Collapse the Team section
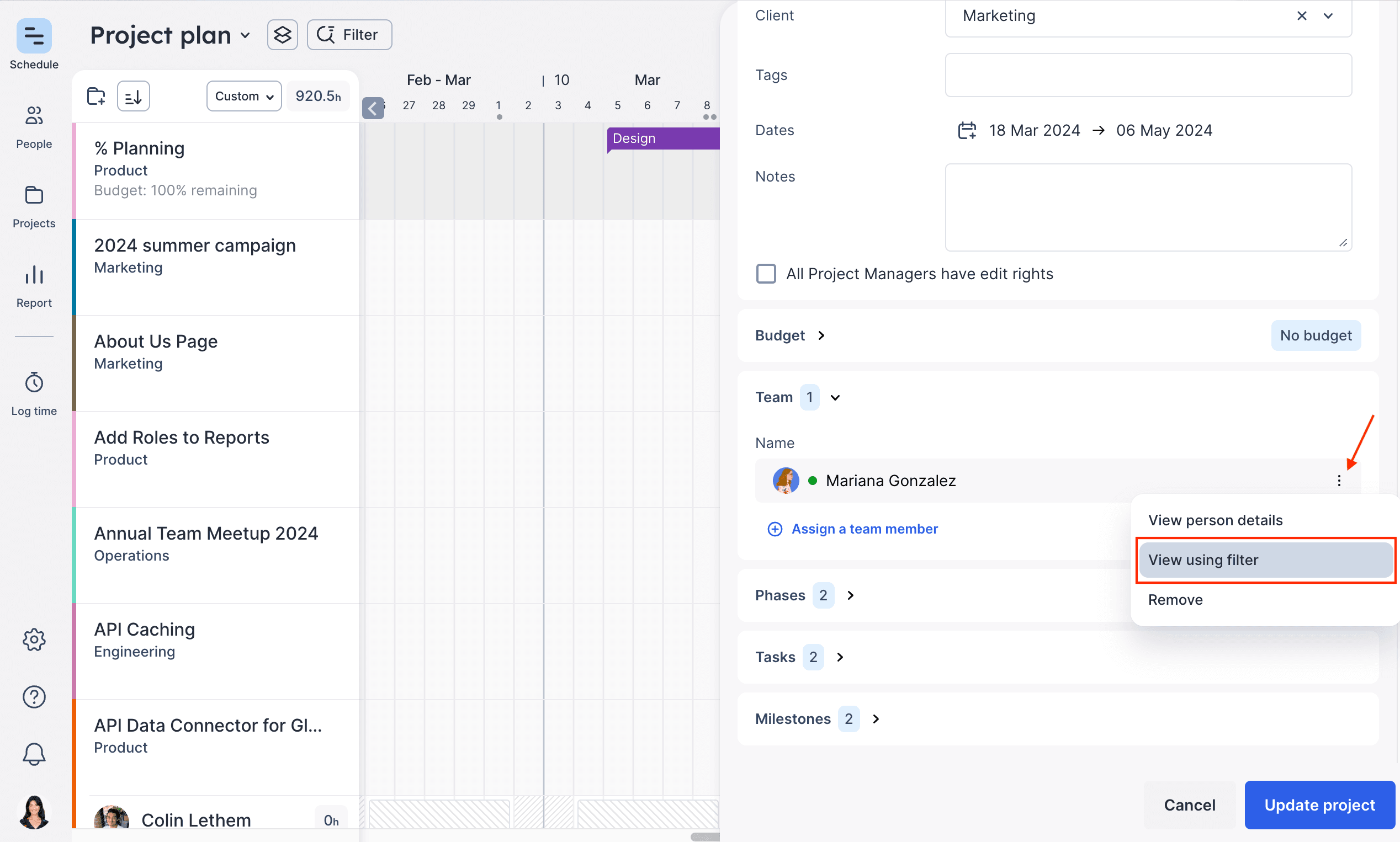Viewport: 1400px width, 842px height. point(835,397)
